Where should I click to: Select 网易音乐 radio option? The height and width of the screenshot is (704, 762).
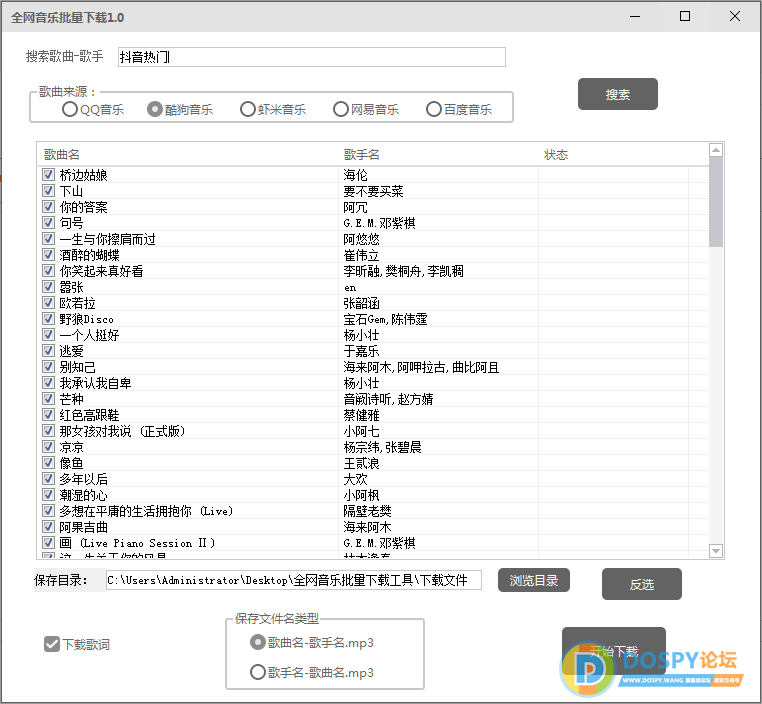pos(341,109)
